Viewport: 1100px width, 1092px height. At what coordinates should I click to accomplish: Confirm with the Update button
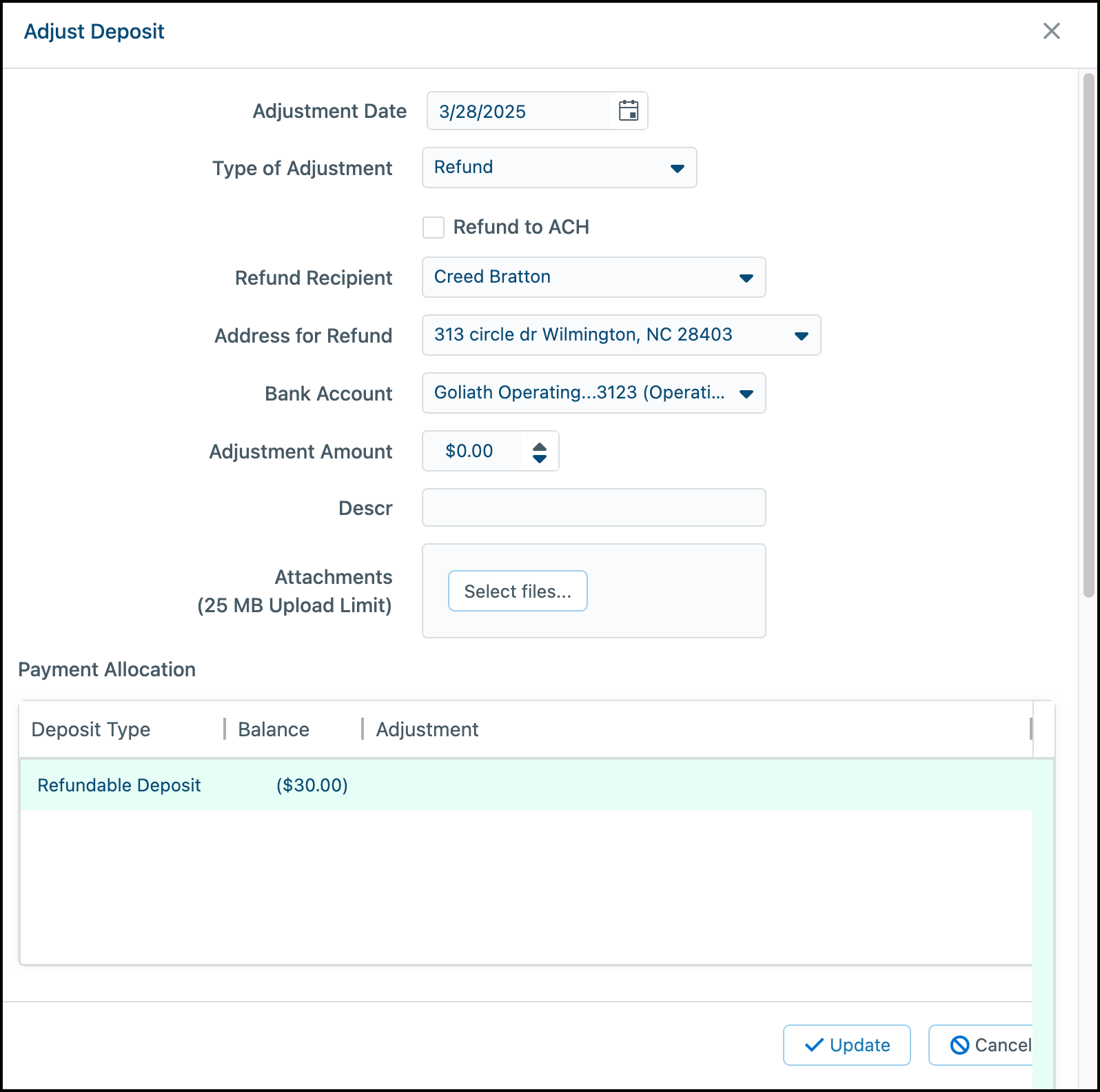pos(846,1045)
